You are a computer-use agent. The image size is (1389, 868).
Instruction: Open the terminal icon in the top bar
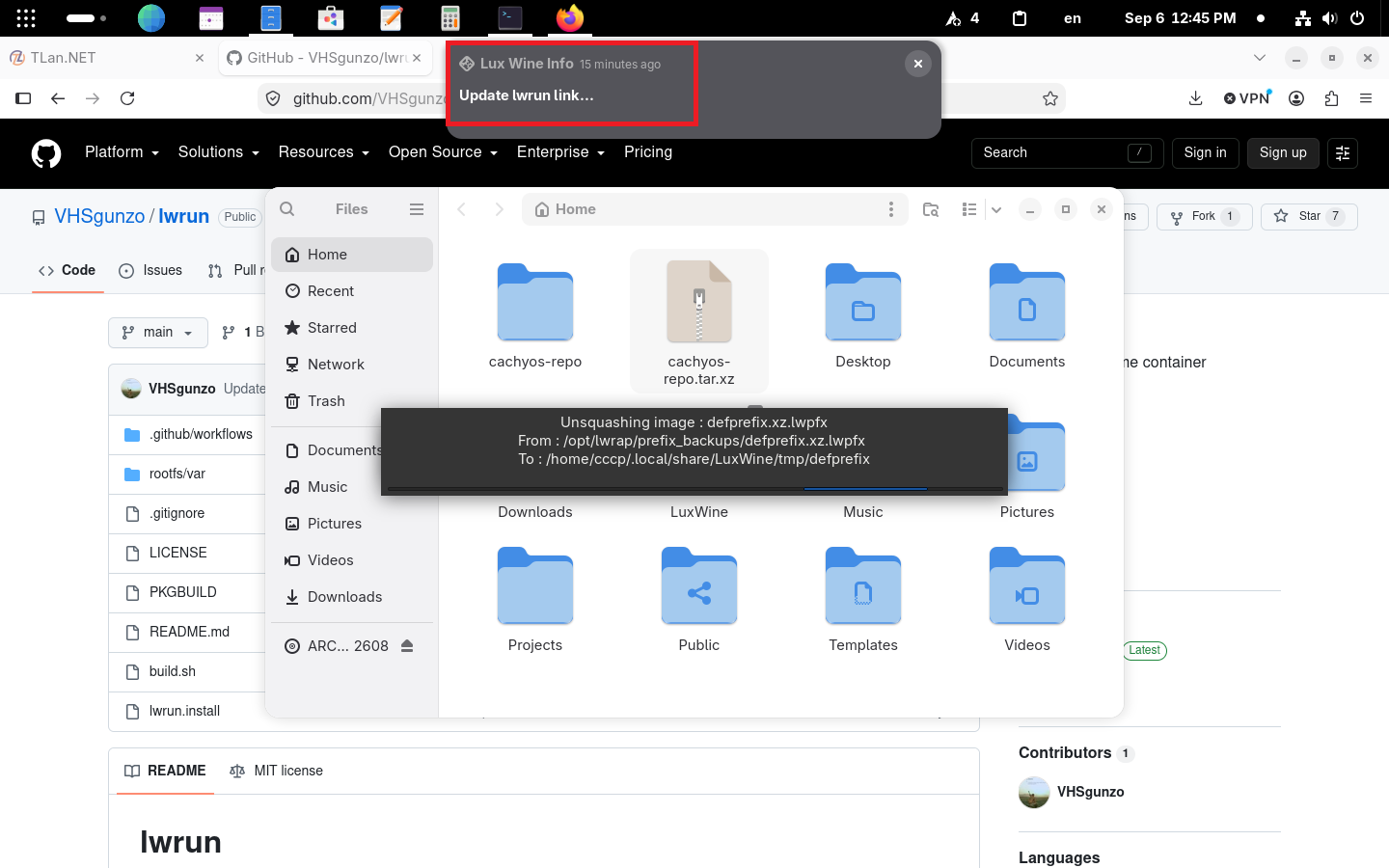click(510, 18)
